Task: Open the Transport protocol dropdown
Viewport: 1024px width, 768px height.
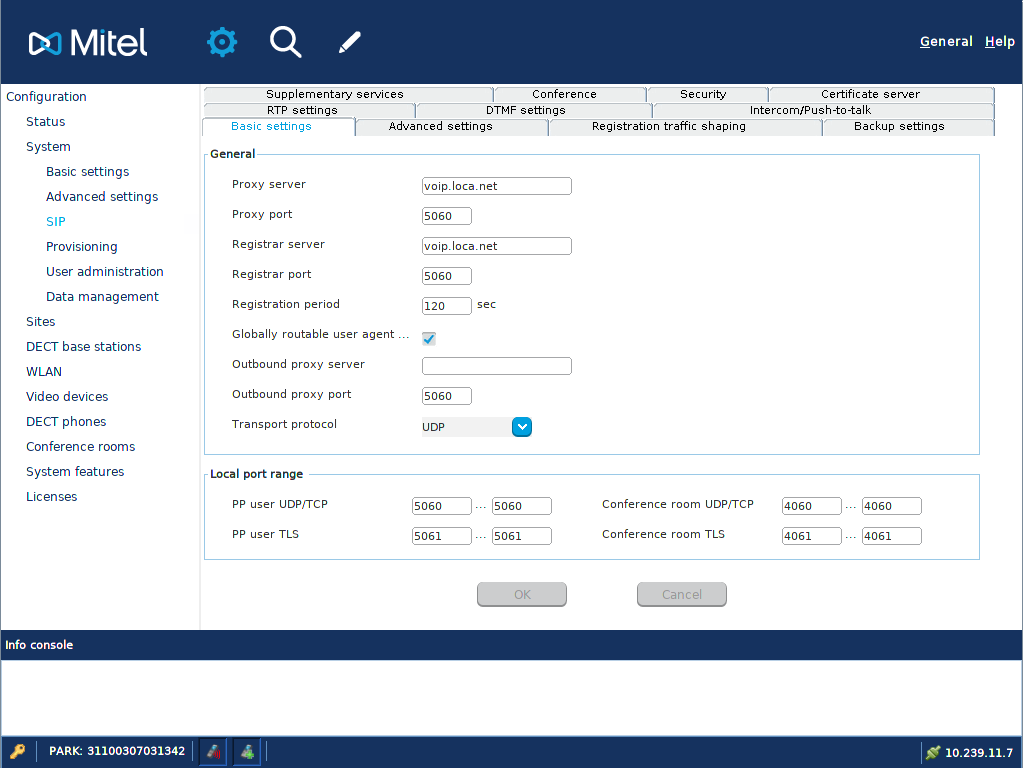Action: coord(521,427)
